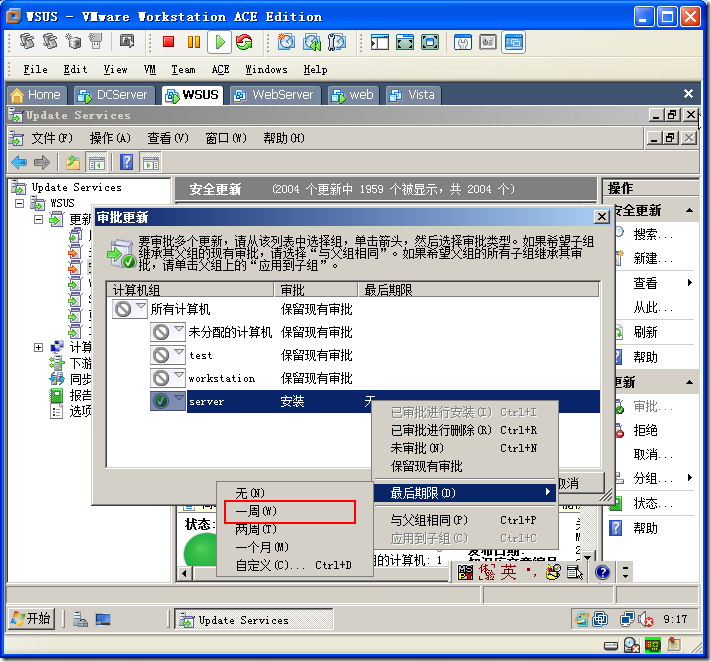
Task: Click the VMware reset restart icon
Action: [244, 42]
